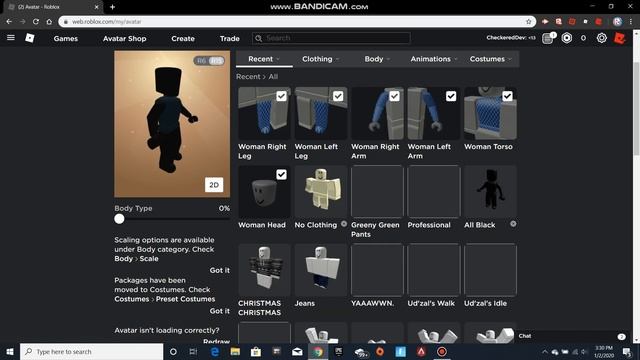Open File Explorer from taskbar
640x360 pixels.
(x=235, y=351)
